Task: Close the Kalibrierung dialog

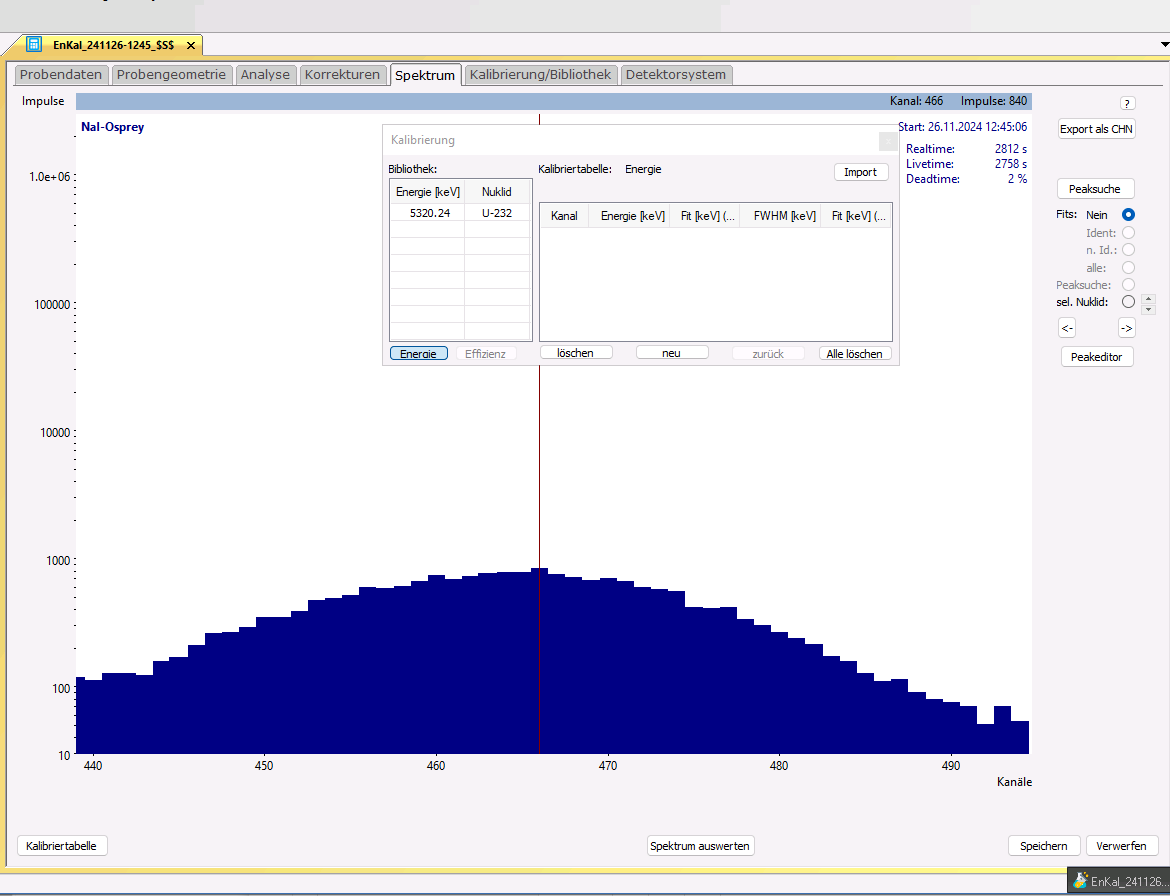Action: (x=887, y=141)
